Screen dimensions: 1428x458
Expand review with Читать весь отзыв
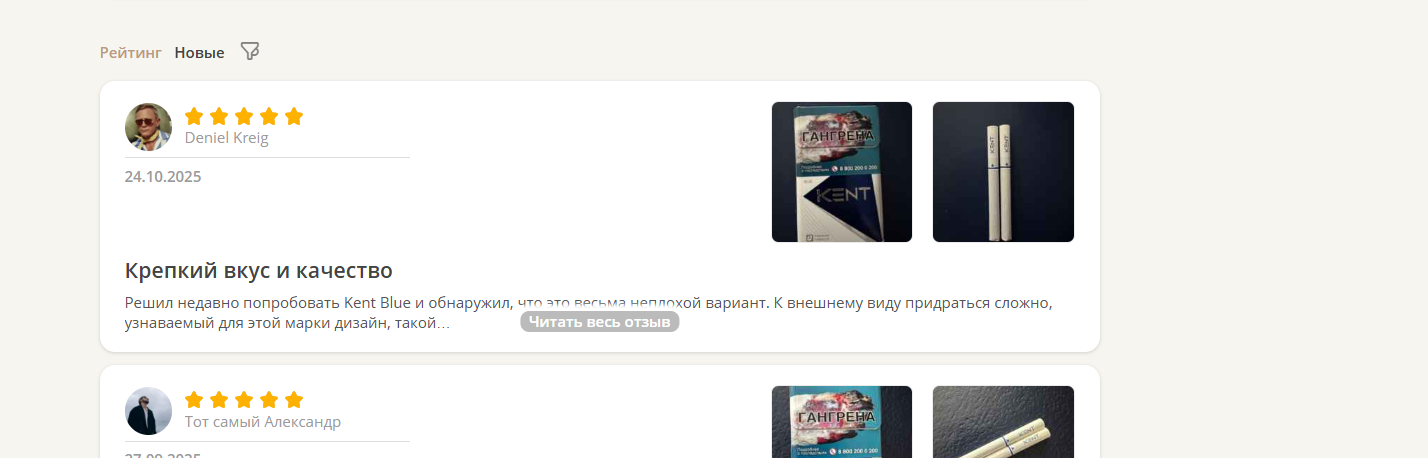click(600, 322)
